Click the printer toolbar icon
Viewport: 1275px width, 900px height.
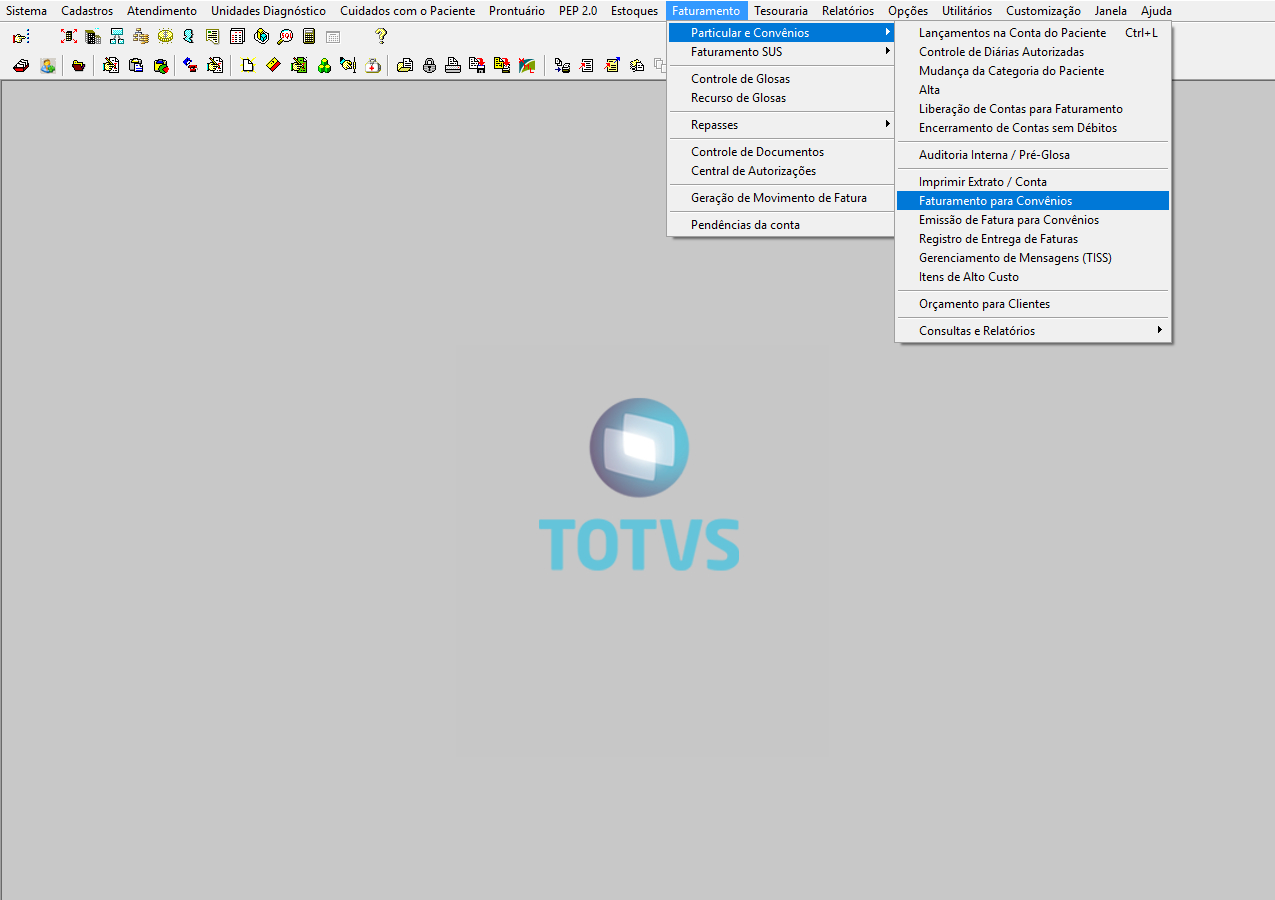(x=453, y=66)
